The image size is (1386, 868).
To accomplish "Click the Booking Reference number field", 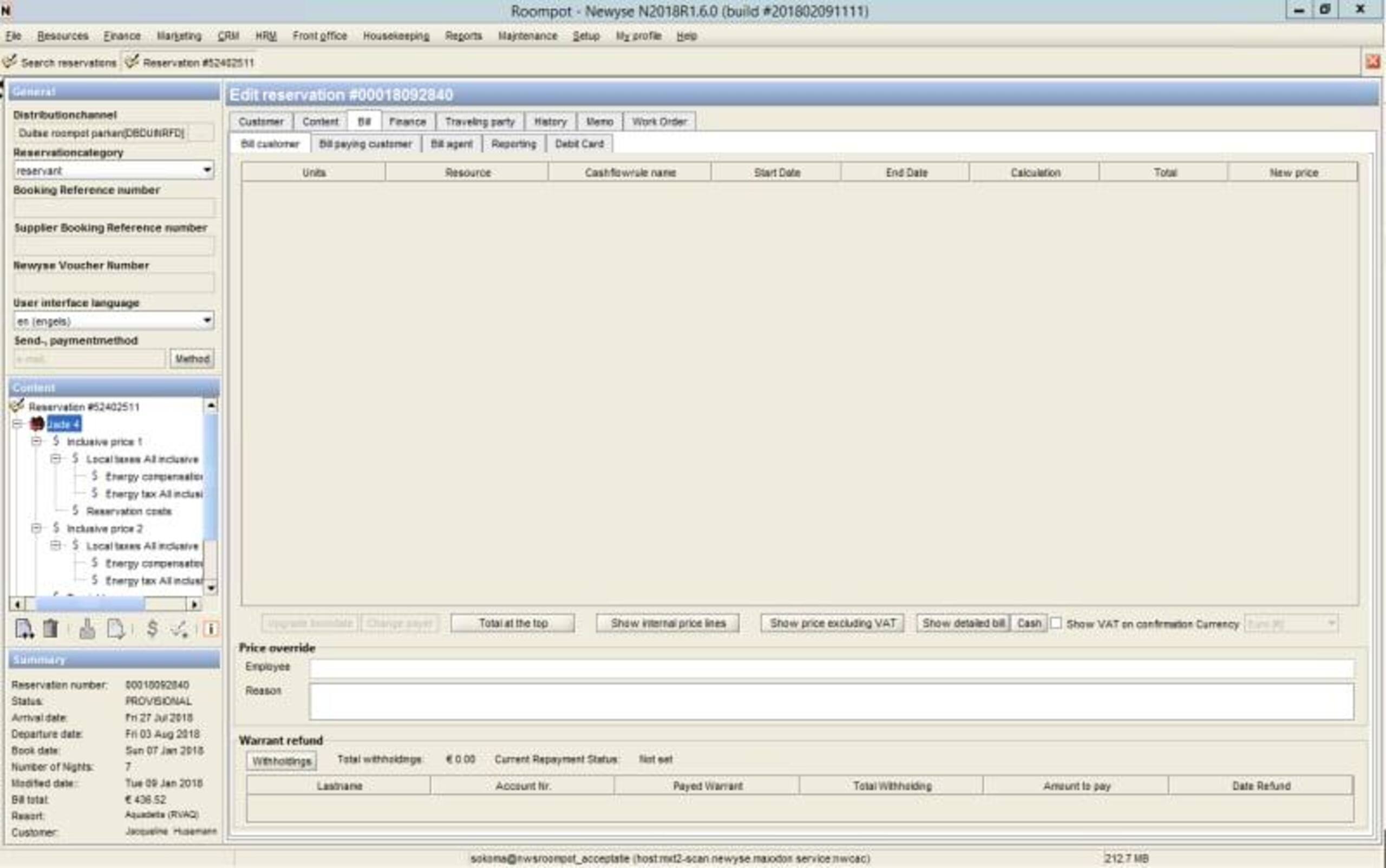I will (x=114, y=208).
